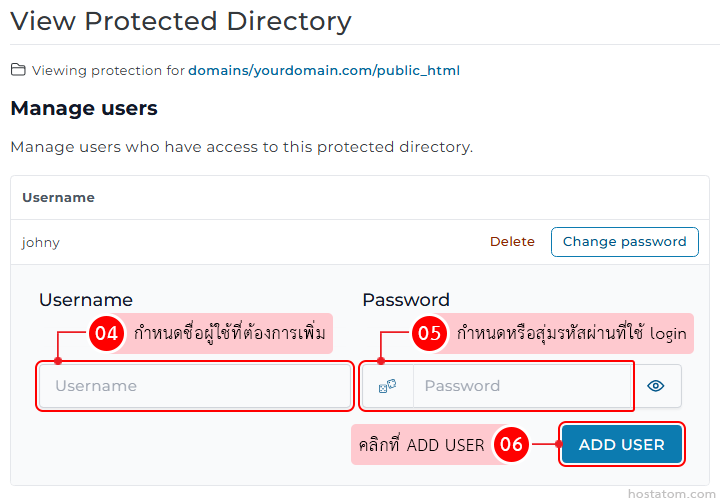Show password using the eye icon

point(656,386)
